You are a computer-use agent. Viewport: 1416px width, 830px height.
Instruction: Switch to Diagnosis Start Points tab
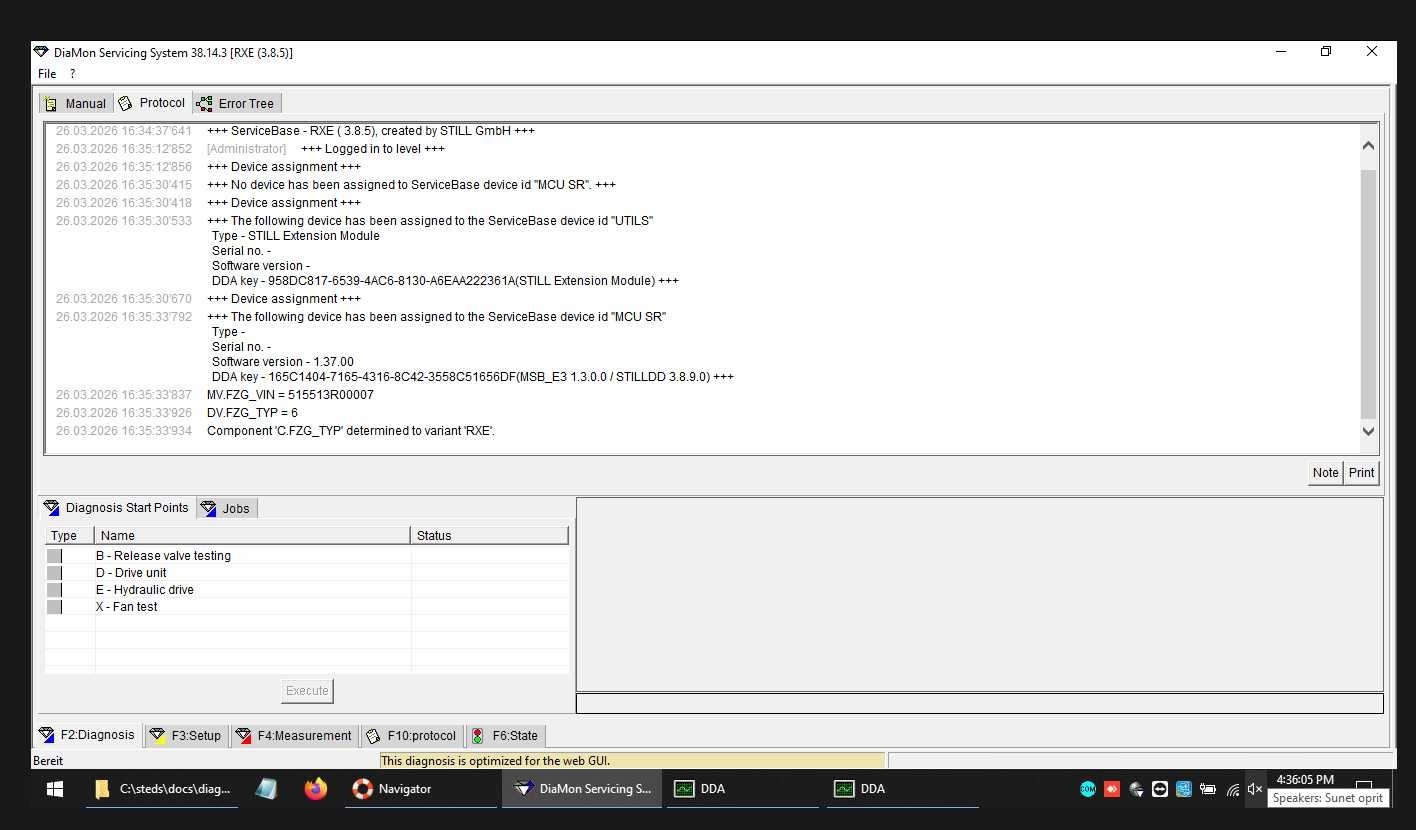[x=118, y=508]
